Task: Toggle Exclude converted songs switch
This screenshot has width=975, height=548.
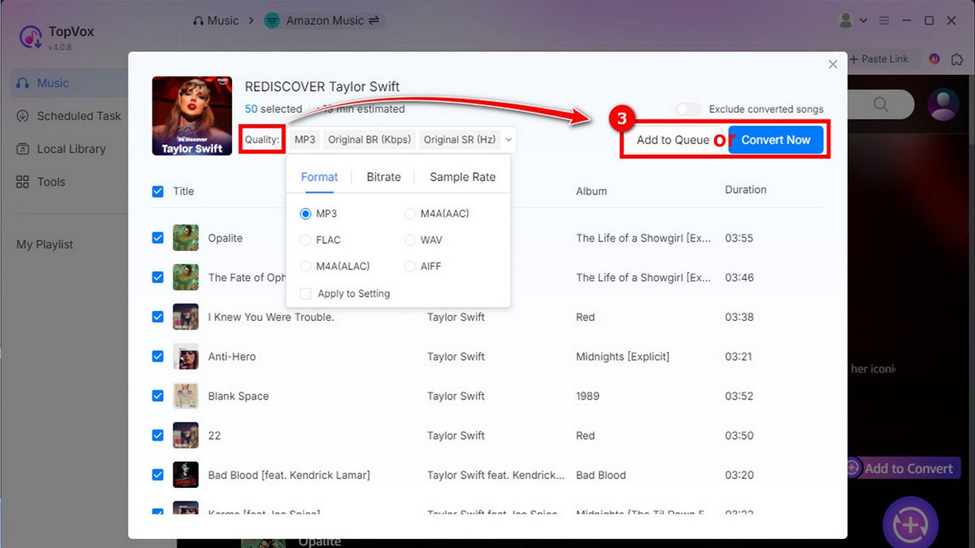Action: point(687,109)
